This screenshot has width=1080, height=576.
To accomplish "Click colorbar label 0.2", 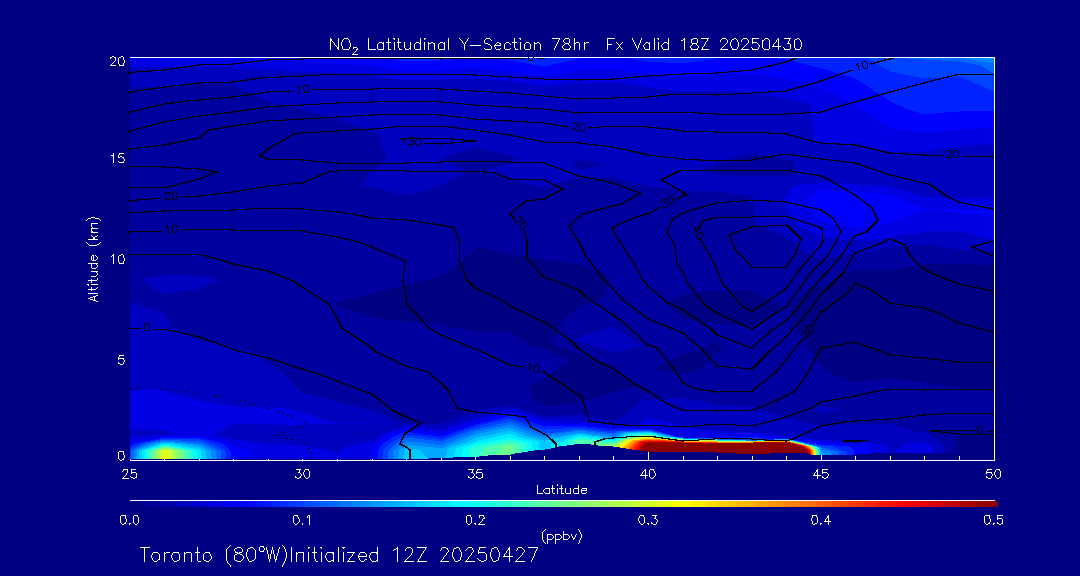I will point(475,521).
